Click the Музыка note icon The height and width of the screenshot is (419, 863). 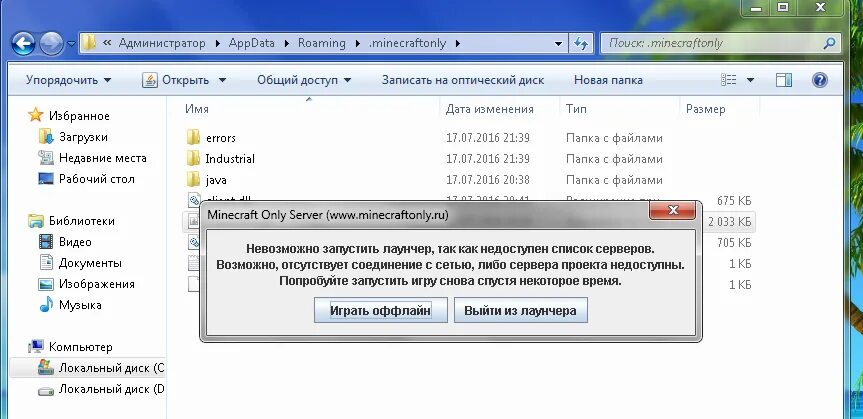coord(46,304)
